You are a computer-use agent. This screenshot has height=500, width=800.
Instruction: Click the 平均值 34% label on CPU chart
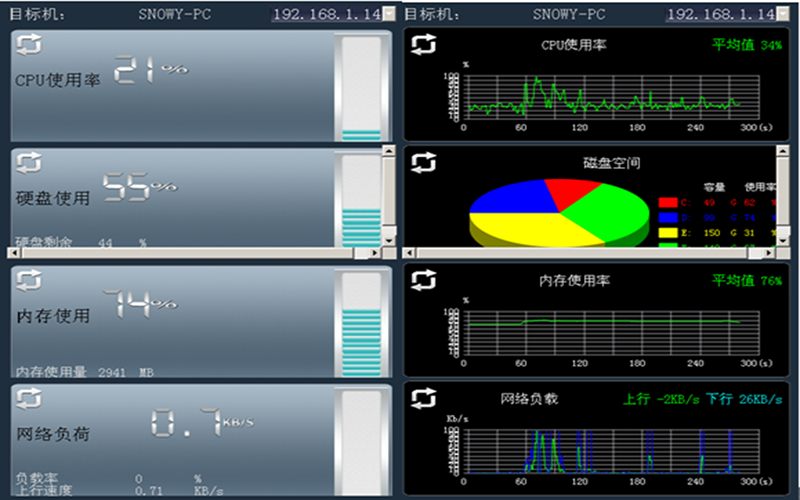tap(747, 45)
